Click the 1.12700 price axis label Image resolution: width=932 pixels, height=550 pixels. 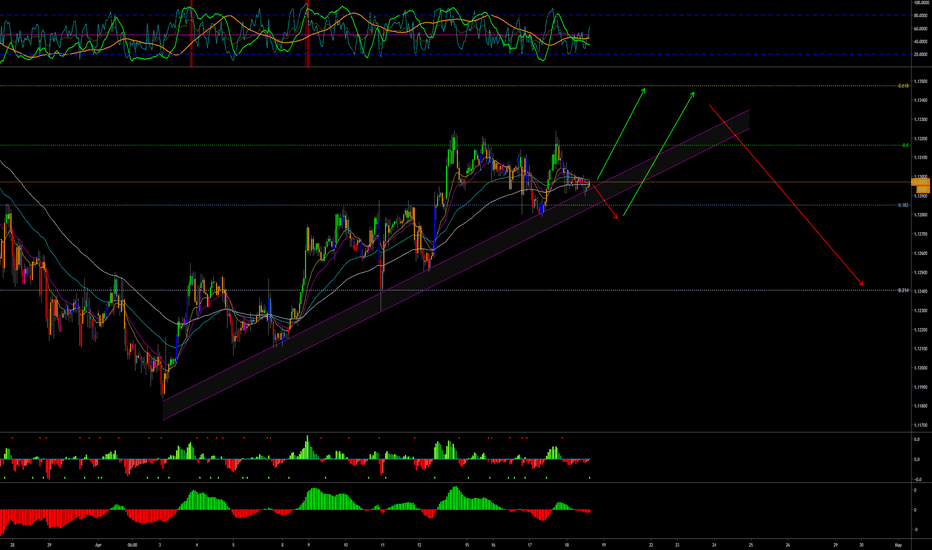pos(921,234)
